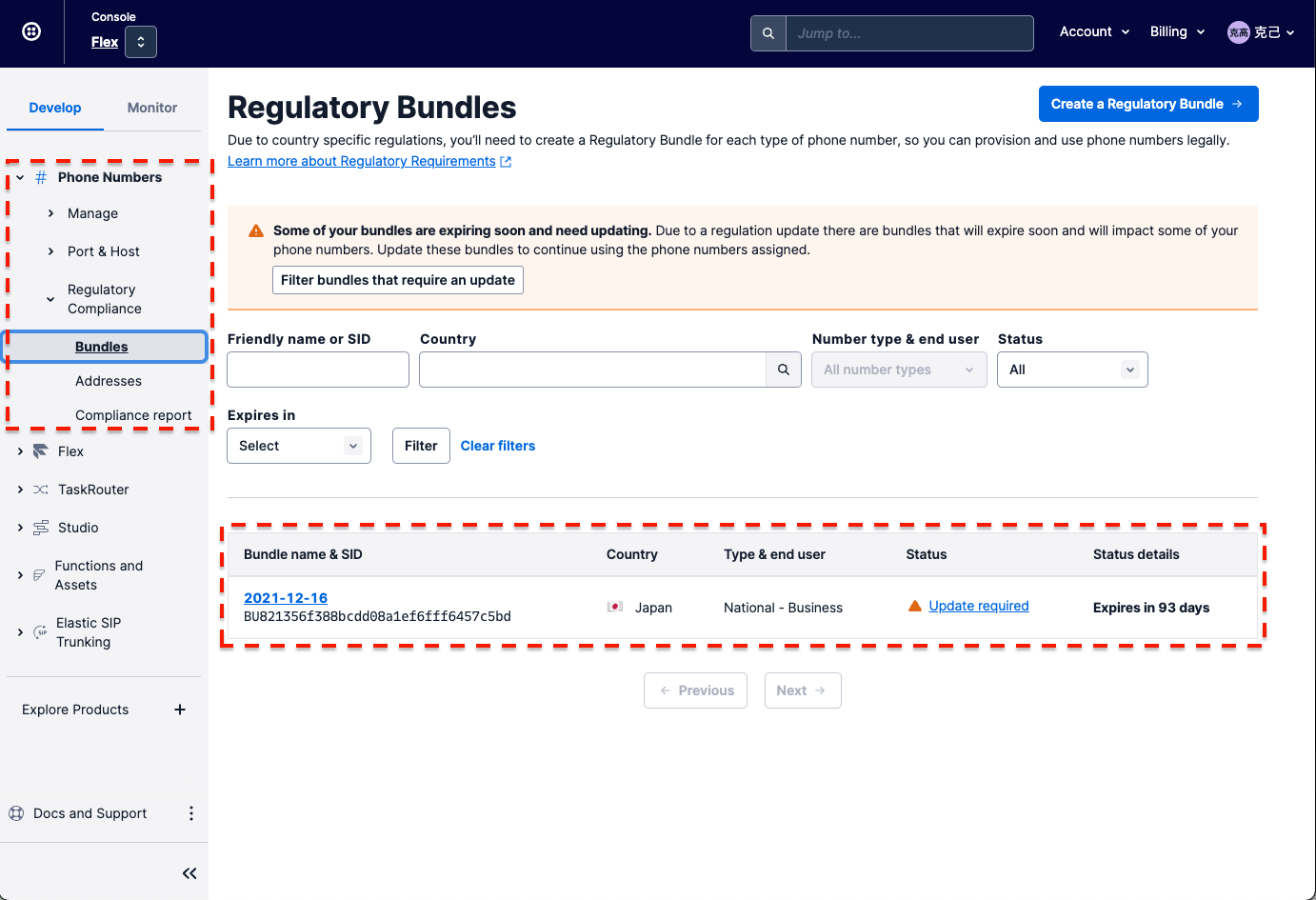The height and width of the screenshot is (900, 1316).
Task: Click the Flex product icon
Action: pos(40,451)
